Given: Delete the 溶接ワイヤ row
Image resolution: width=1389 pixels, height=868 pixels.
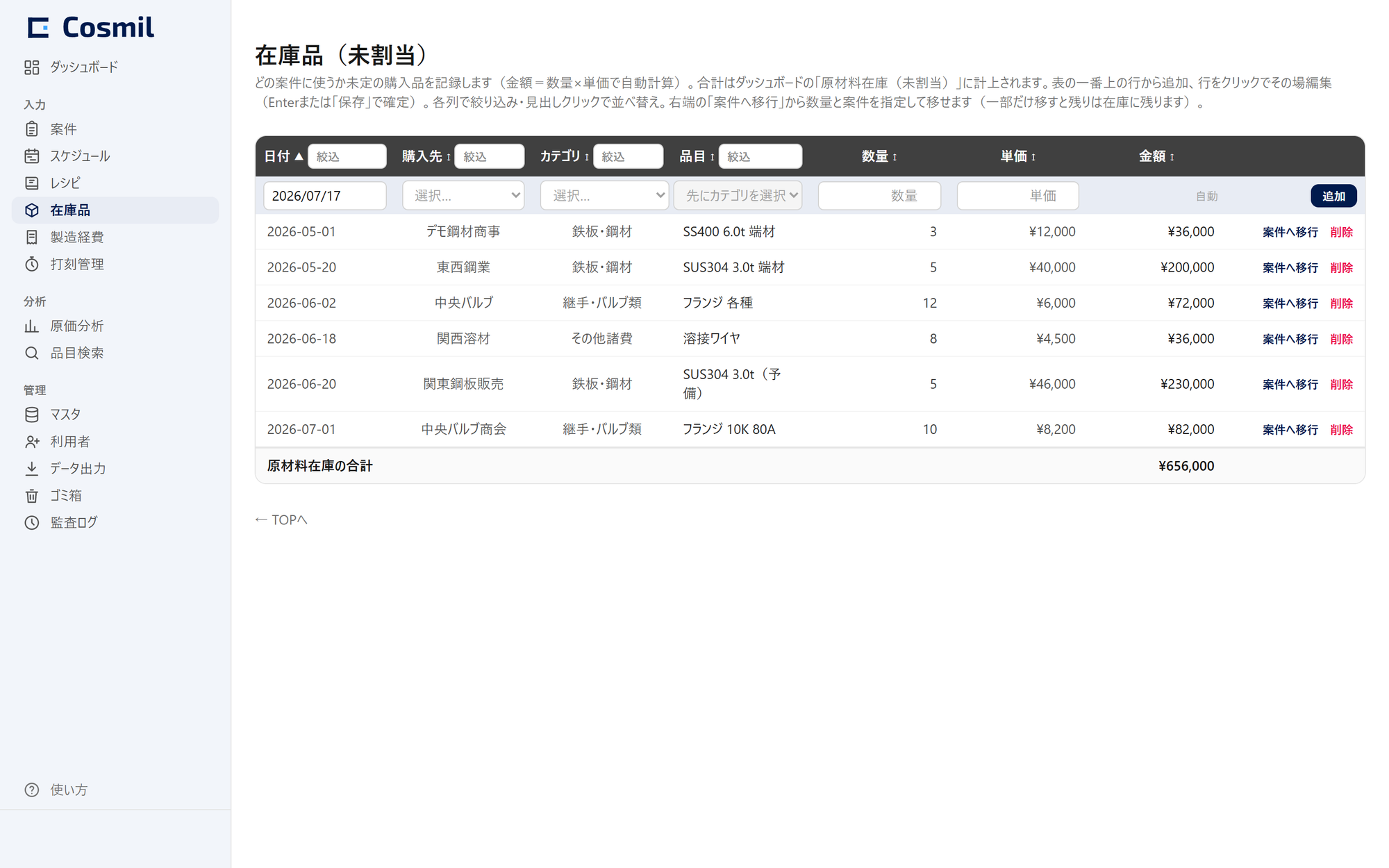Looking at the screenshot, I should click(1341, 339).
